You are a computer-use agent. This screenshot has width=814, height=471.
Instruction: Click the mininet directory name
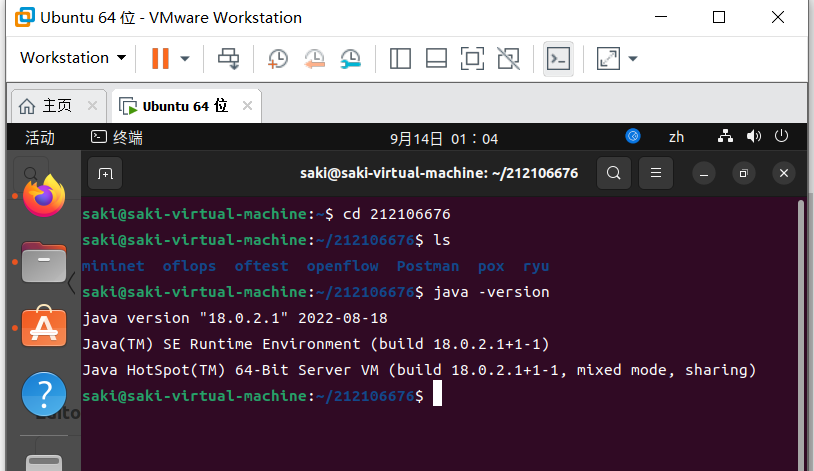coord(113,266)
